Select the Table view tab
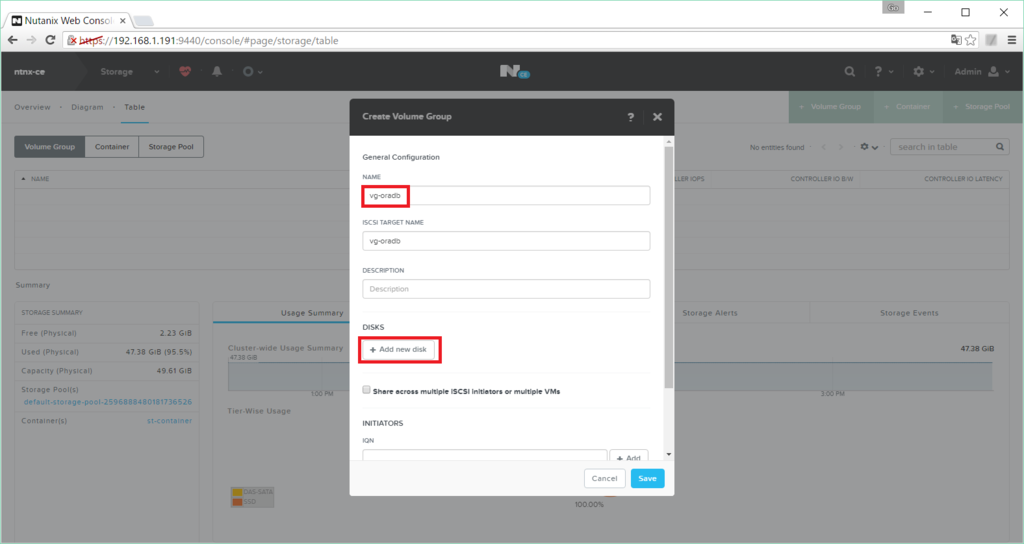The width and height of the screenshot is (1024, 544). (135, 107)
